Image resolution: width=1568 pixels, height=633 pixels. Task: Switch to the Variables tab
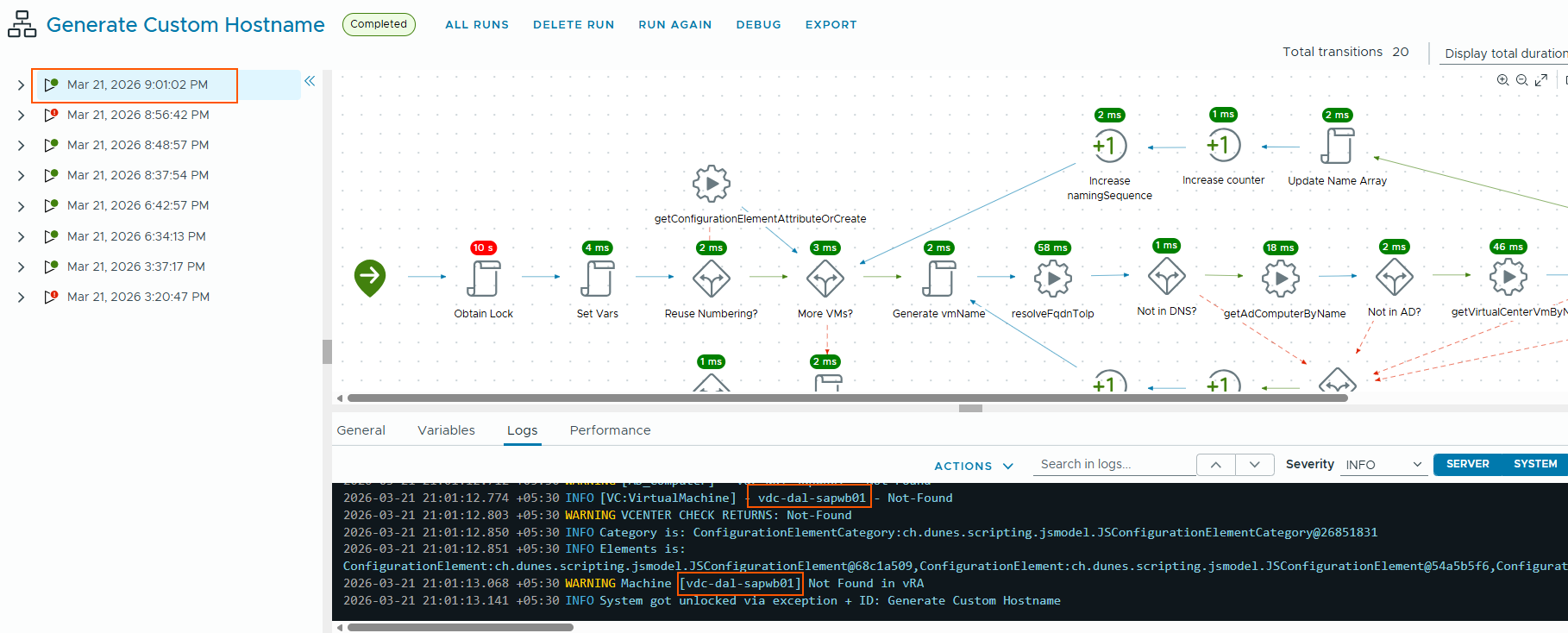point(446,430)
